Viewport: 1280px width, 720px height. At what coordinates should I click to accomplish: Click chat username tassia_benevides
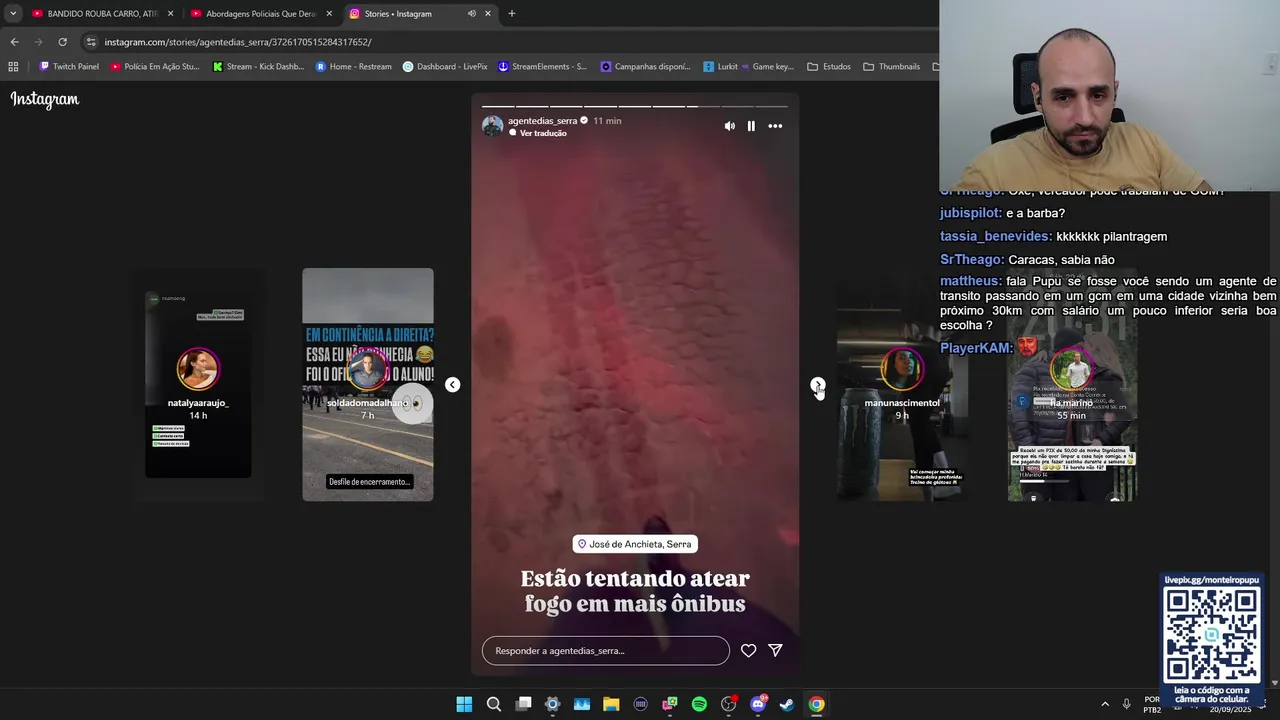click(996, 236)
